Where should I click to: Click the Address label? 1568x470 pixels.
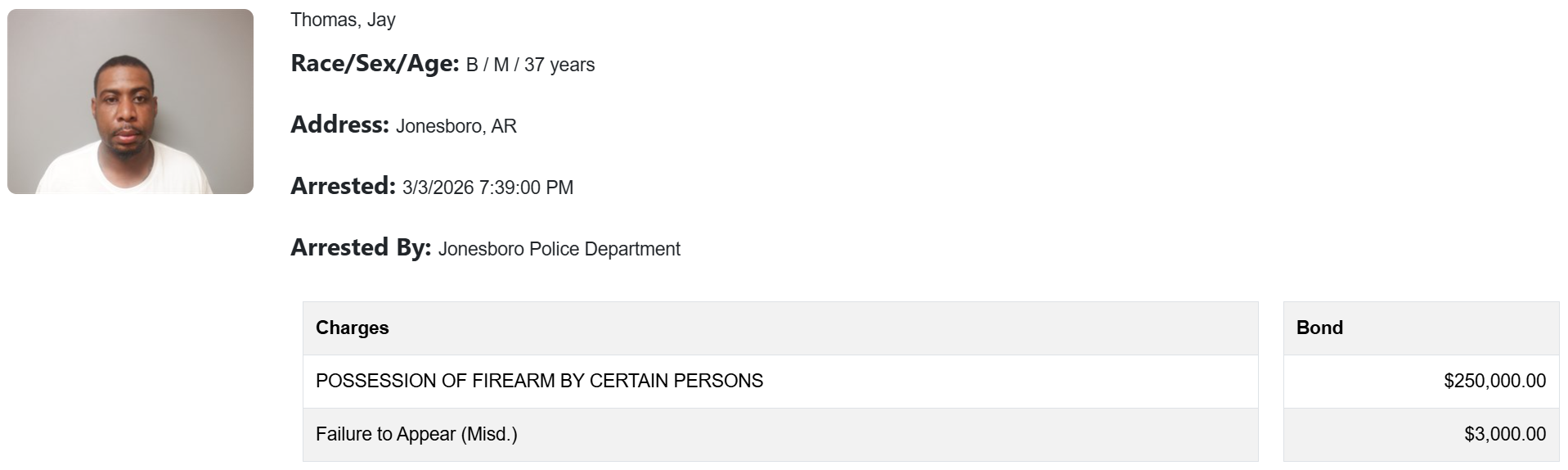point(339,125)
